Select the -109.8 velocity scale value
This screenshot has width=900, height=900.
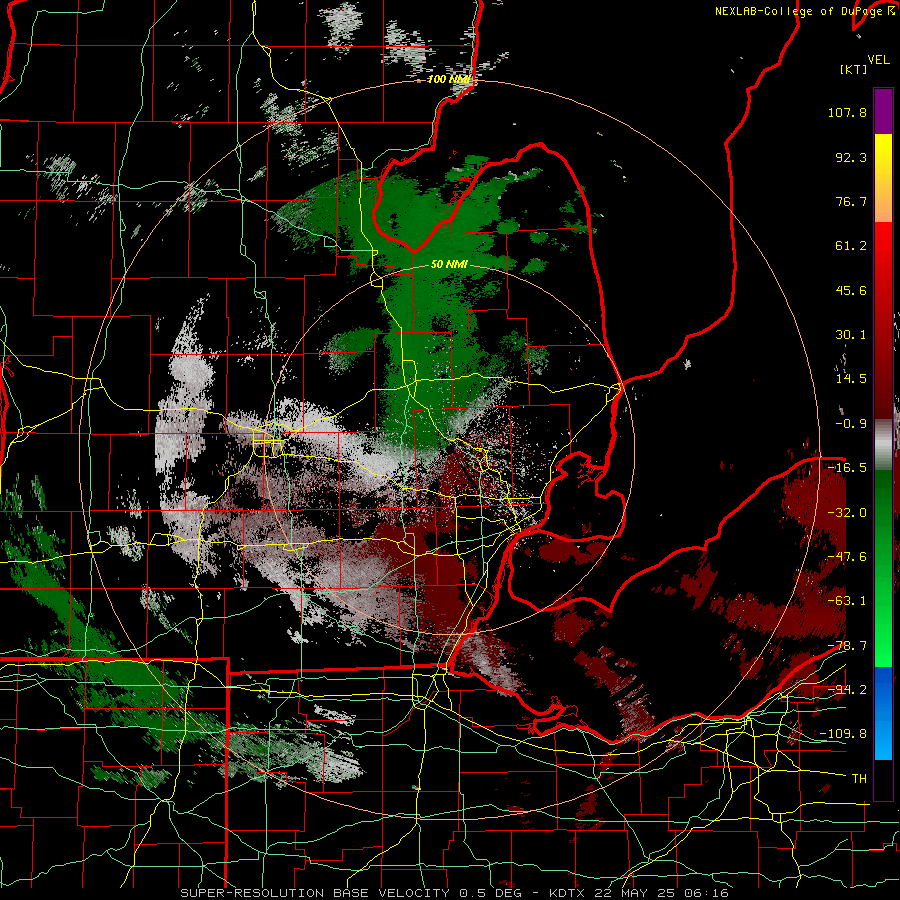coord(843,734)
